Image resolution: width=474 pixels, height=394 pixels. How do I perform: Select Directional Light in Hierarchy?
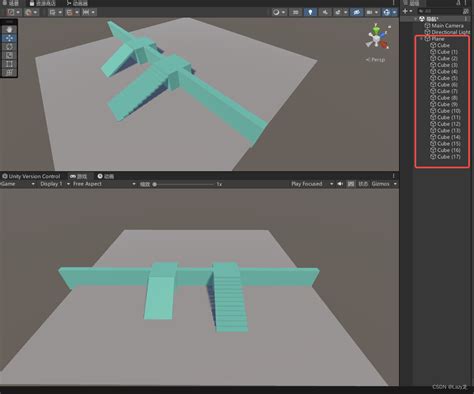450,32
